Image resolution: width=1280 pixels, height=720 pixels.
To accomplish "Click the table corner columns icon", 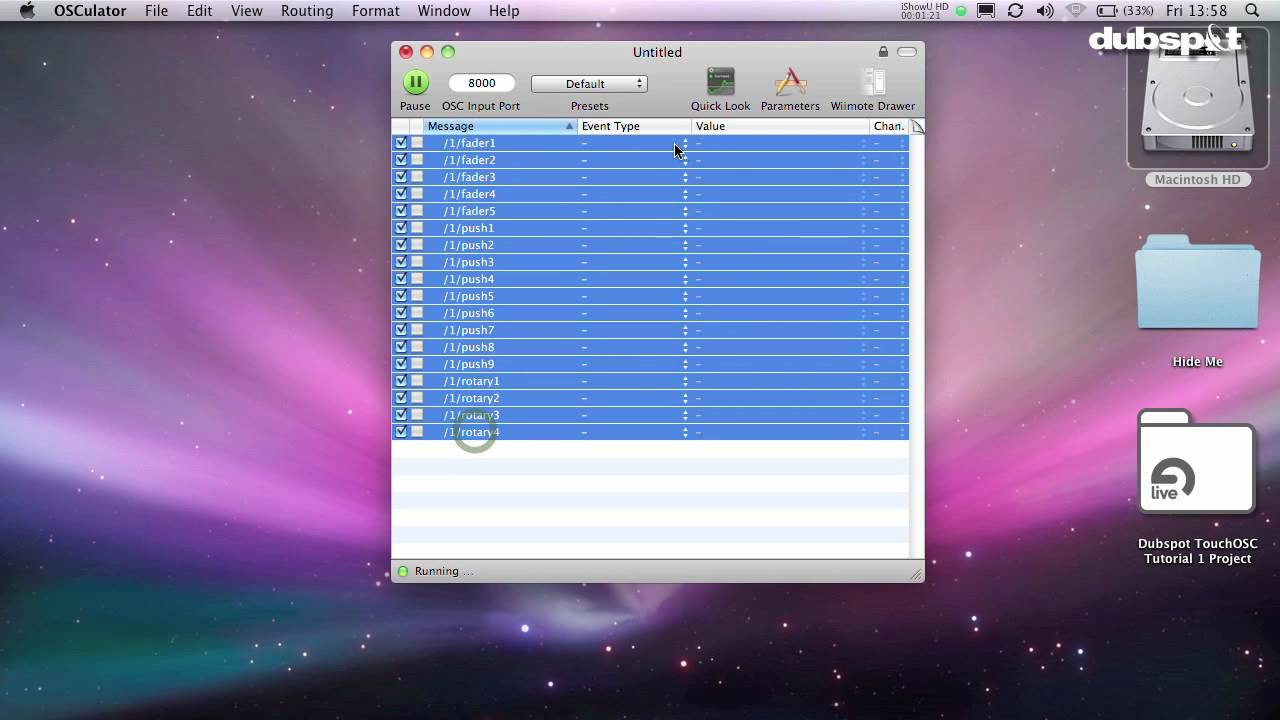I will (x=917, y=126).
